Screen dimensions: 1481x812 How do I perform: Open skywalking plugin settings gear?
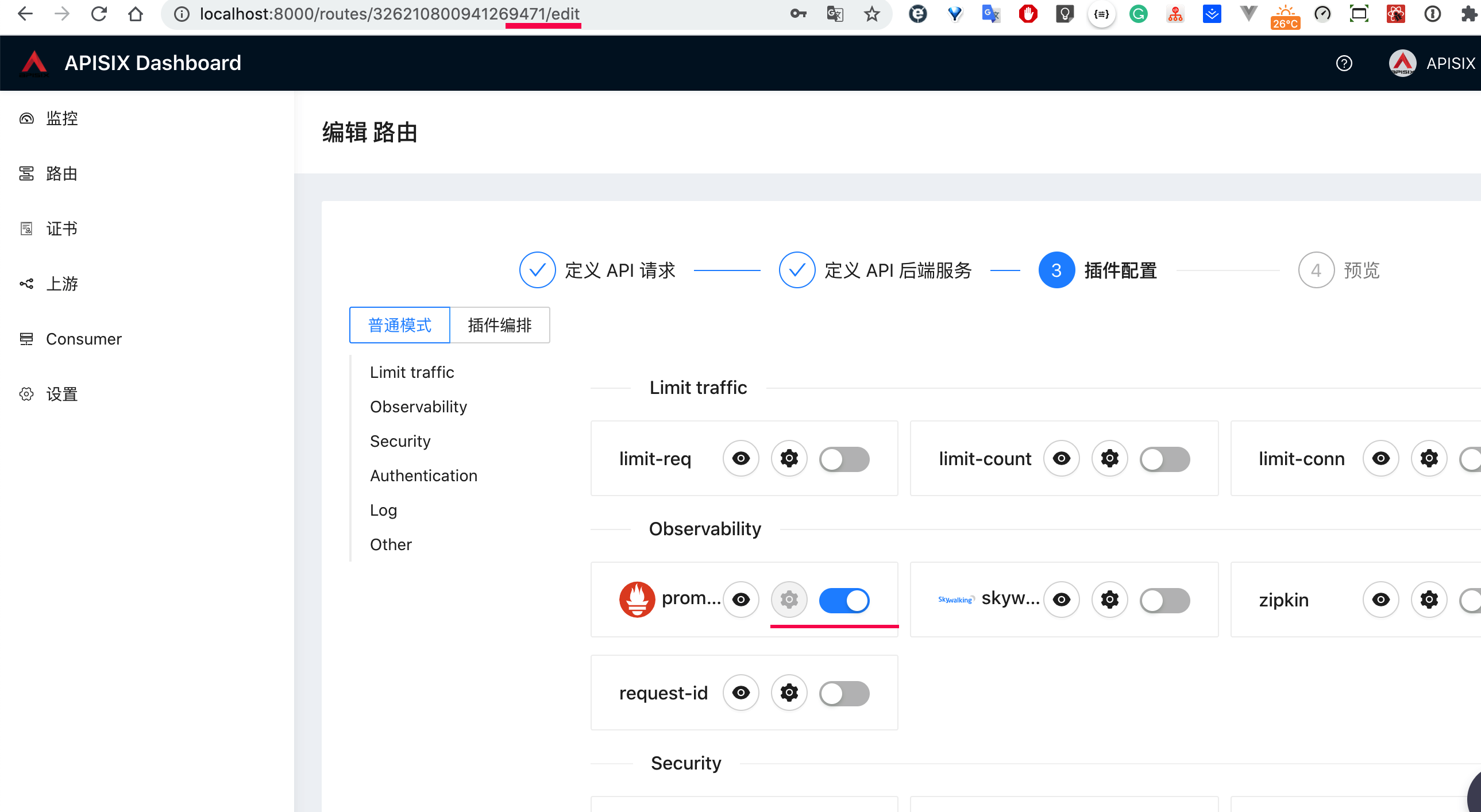tap(1109, 600)
